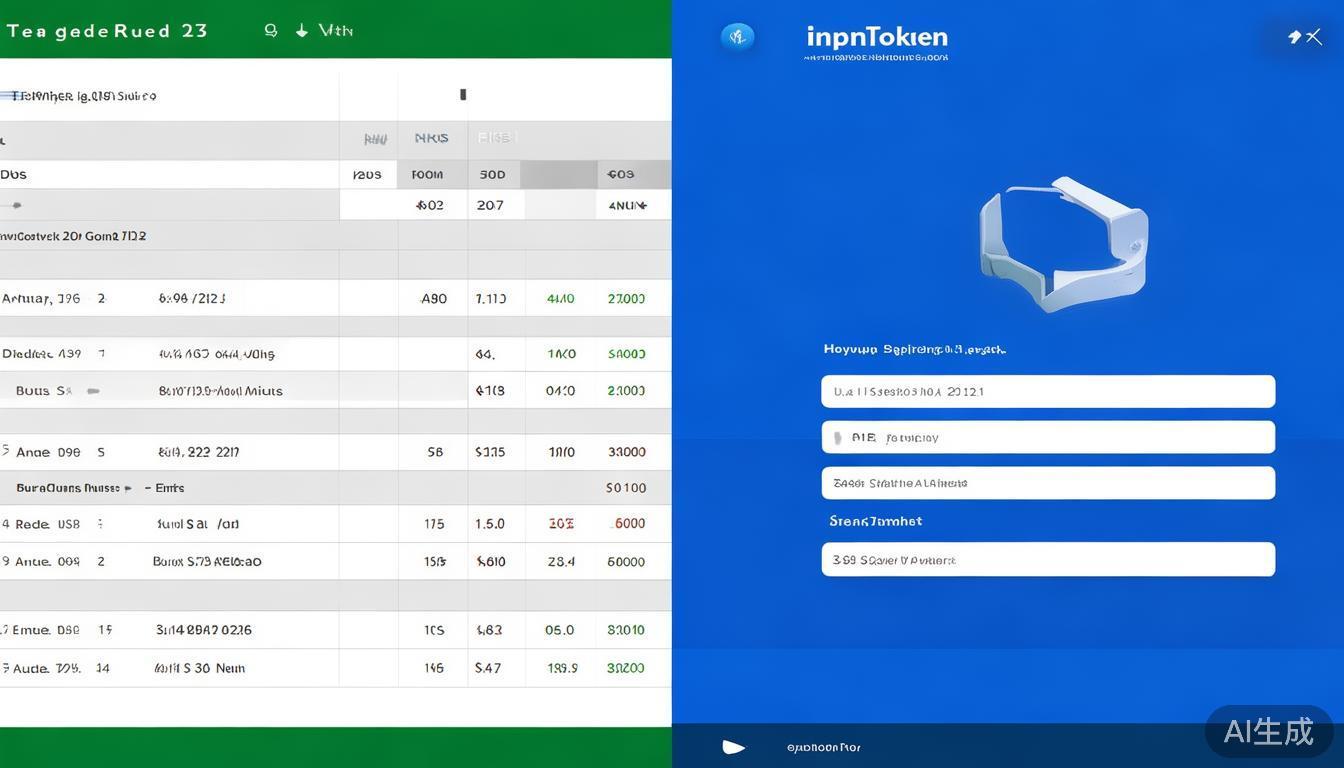This screenshot has width=1344, height=768.
Task: Open the X icon beside the paper plane
Action: tap(1314, 36)
